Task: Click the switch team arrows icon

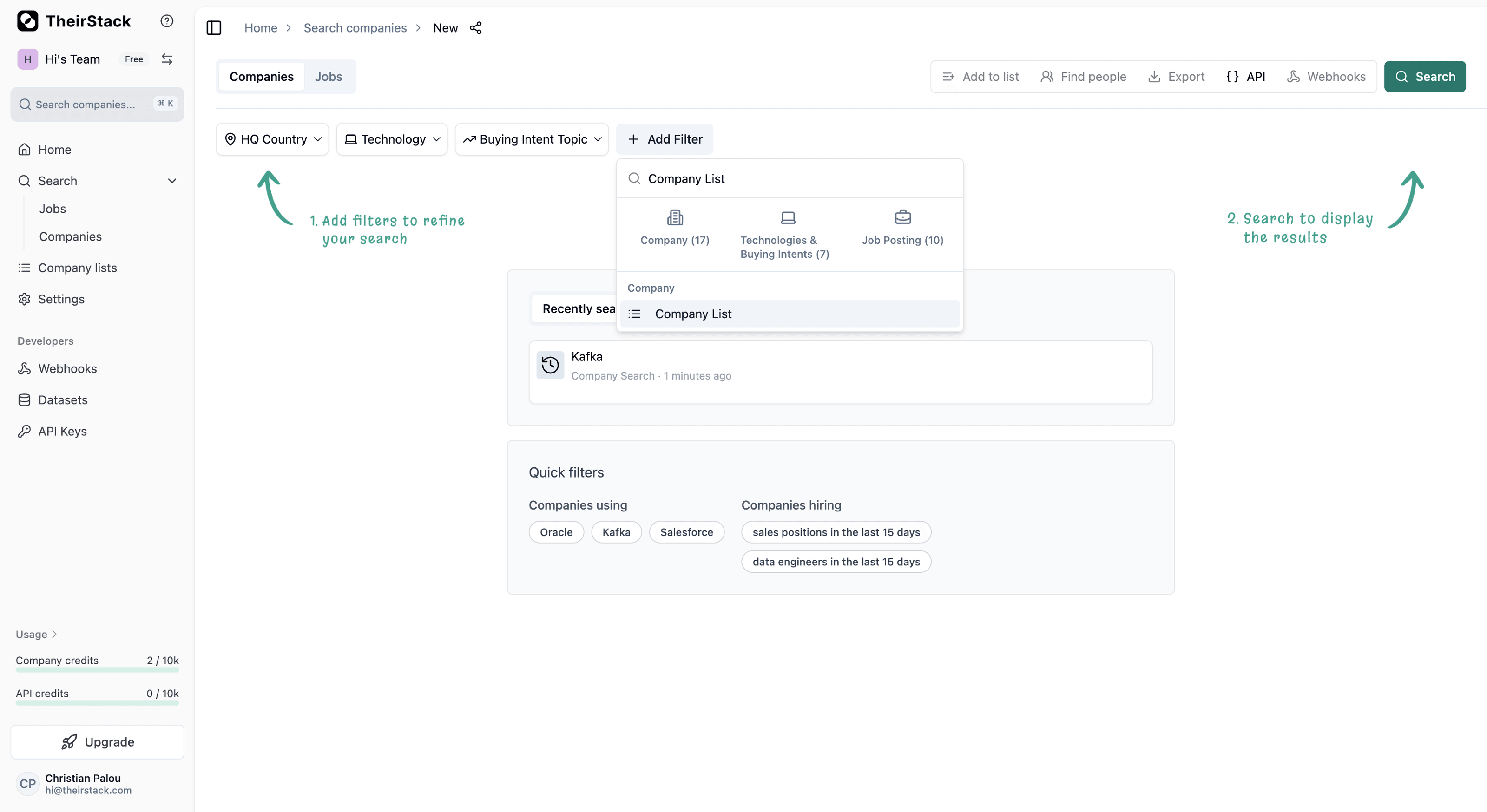Action: [x=167, y=59]
